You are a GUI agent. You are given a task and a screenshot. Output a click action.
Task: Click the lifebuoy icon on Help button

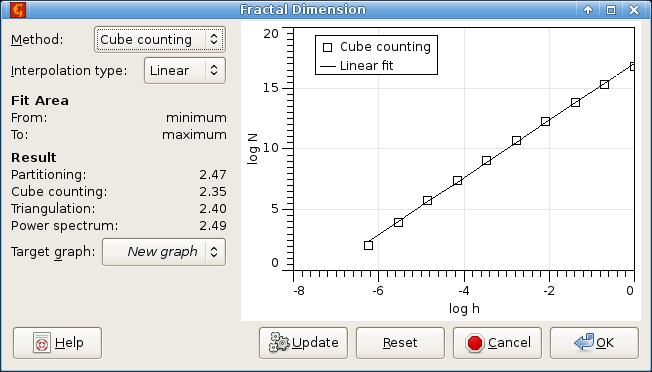pos(42,343)
